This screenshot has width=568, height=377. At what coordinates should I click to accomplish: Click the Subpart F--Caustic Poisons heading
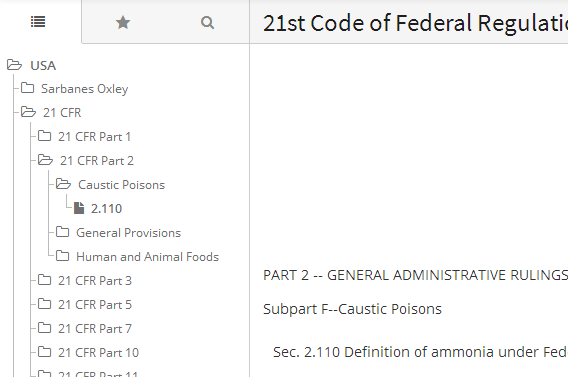coord(352,309)
